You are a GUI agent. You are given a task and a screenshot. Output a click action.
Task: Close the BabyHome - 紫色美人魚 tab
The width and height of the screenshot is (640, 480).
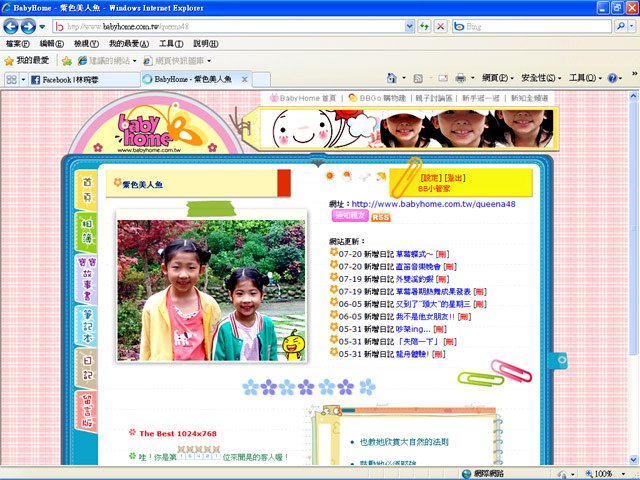(244, 80)
